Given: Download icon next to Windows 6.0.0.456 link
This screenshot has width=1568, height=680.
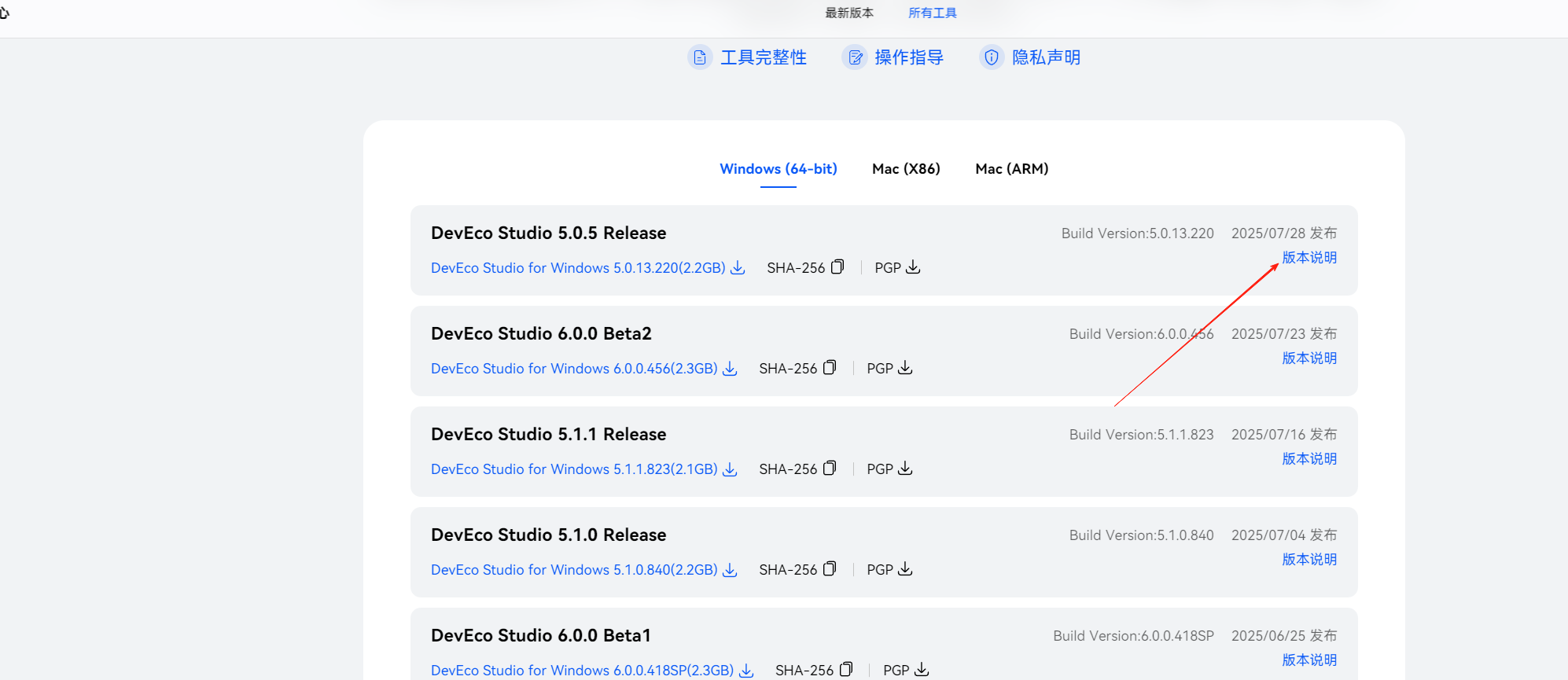Looking at the screenshot, I should 730,369.
